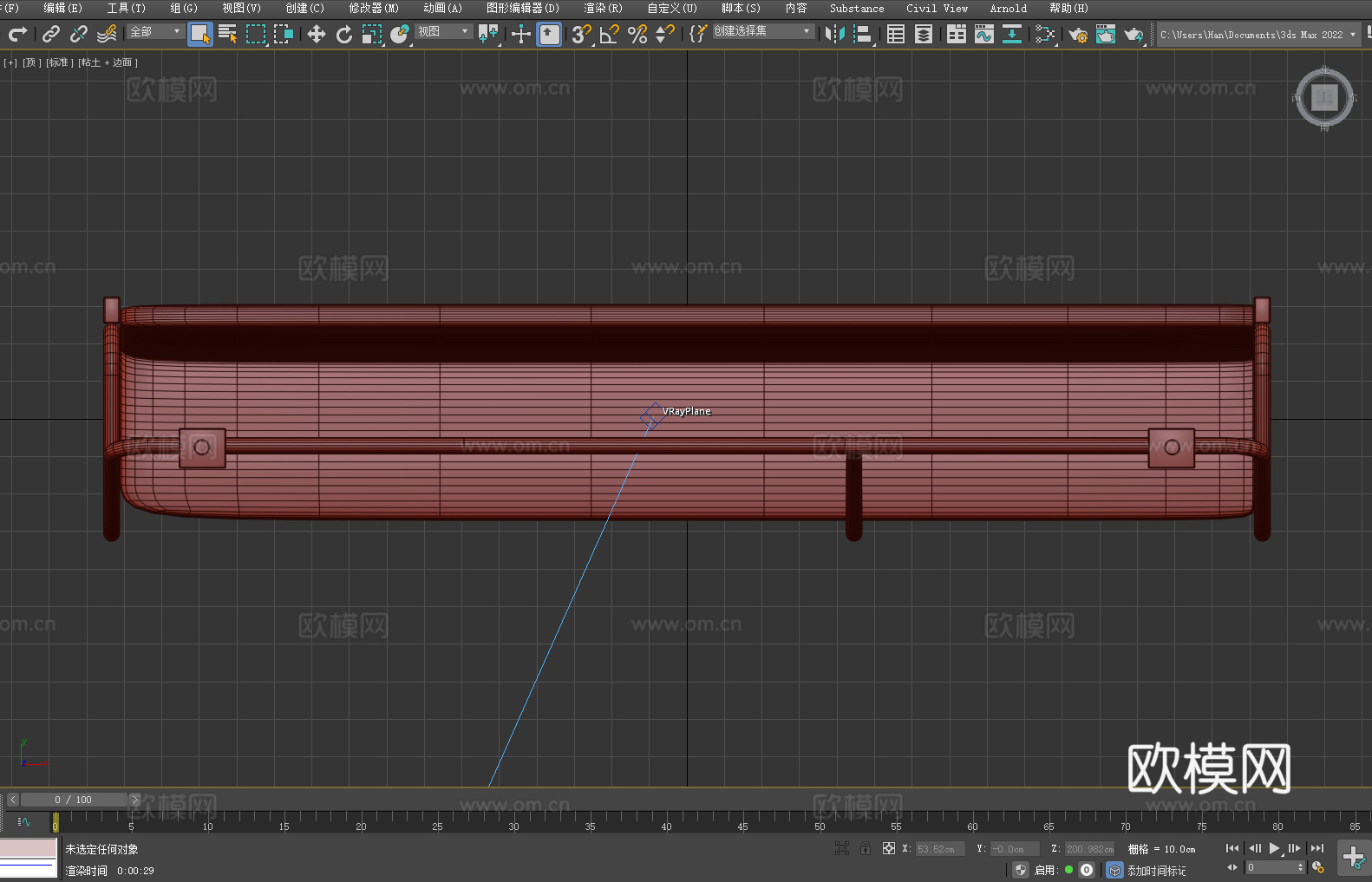Open Select by Name list icon
Screen dimensions: 1372x882
click(228, 34)
